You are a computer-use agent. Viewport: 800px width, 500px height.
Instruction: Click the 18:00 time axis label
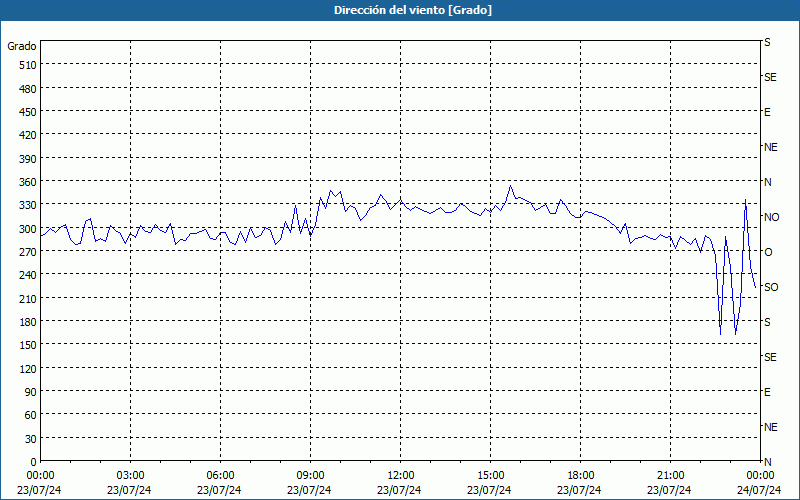(581, 476)
